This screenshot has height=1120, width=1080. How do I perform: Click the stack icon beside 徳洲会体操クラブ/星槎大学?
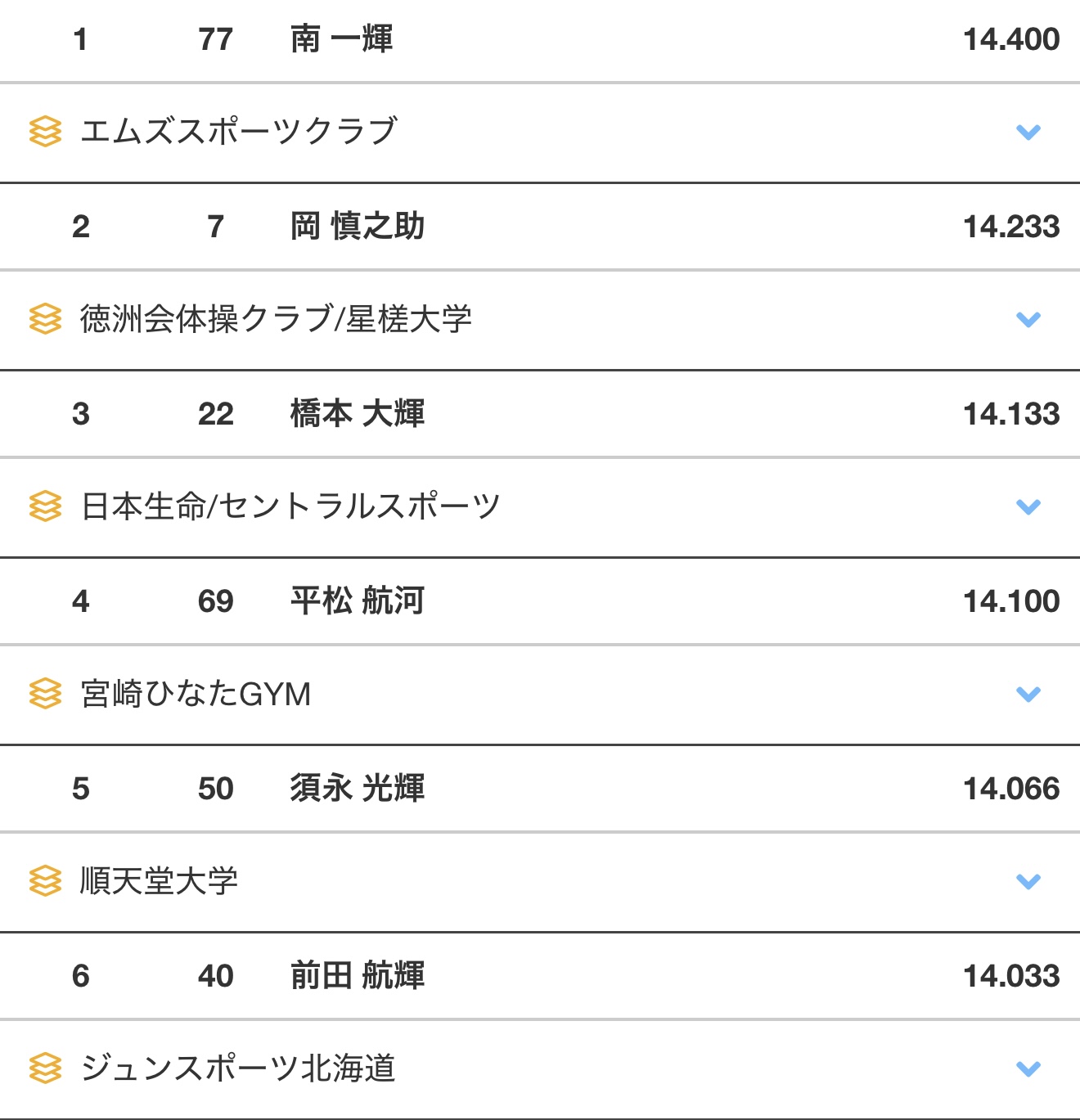(45, 319)
